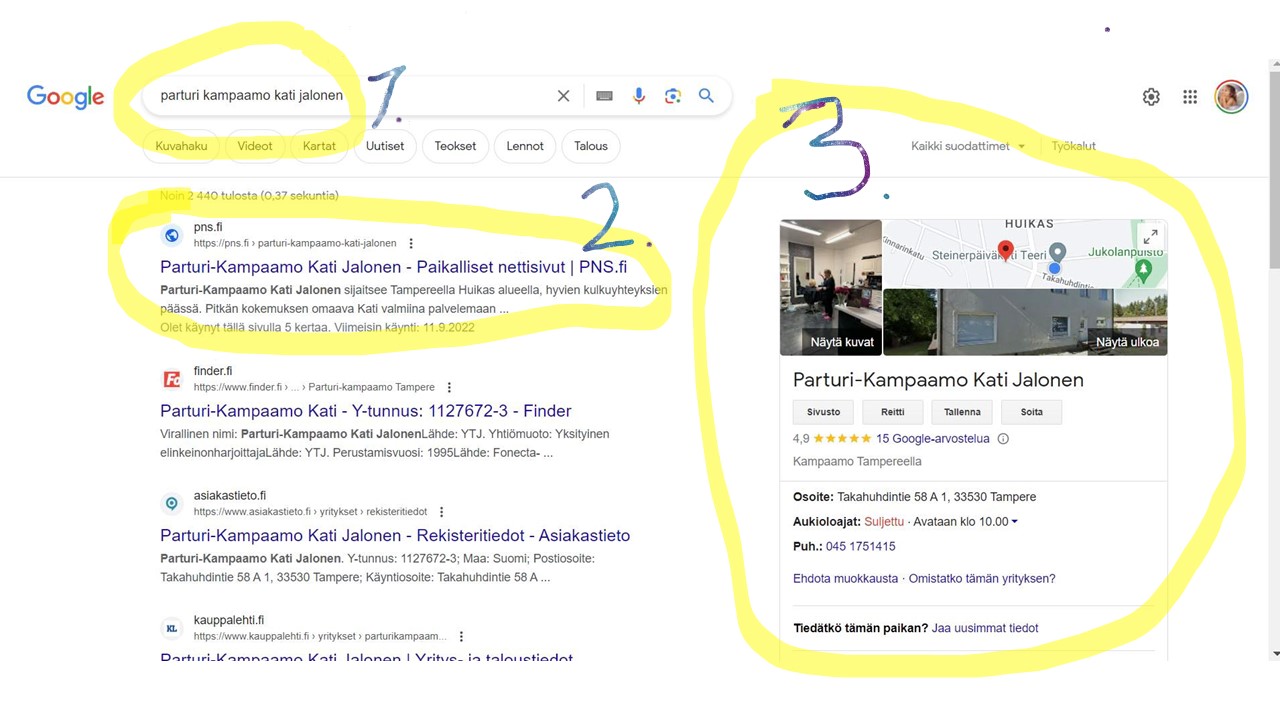The height and width of the screenshot is (720, 1280).
Task: Open the Asiakastieto Rekisteritiedot result link
Action: point(395,536)
